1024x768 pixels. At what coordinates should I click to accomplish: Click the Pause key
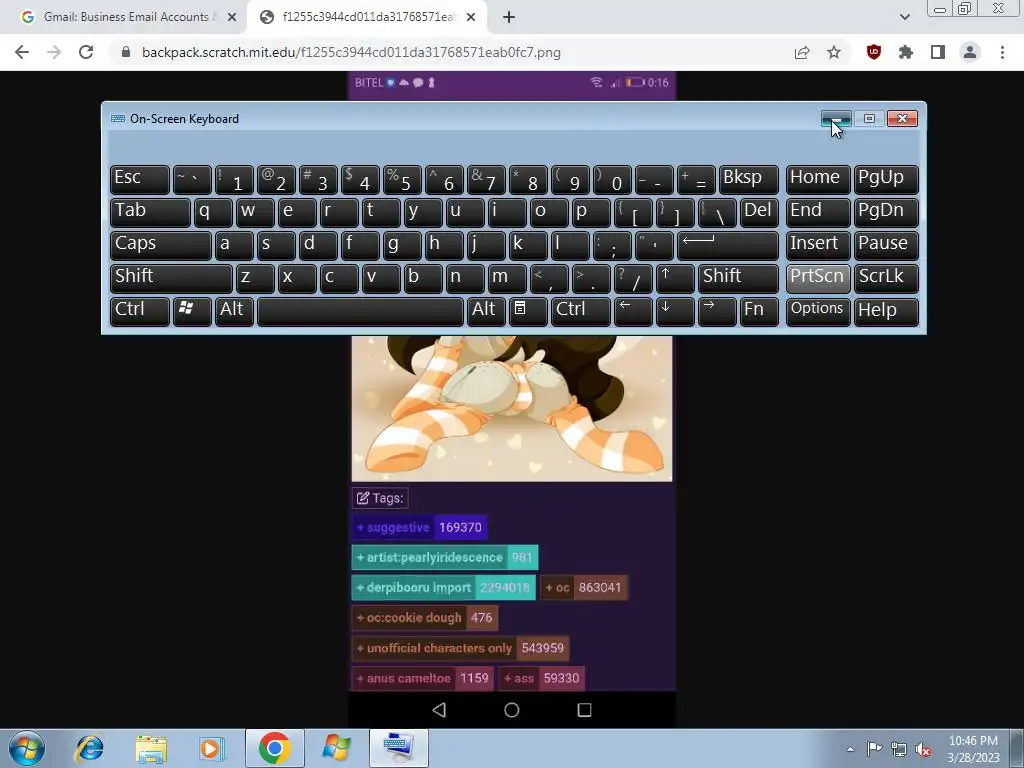point(886,246)
